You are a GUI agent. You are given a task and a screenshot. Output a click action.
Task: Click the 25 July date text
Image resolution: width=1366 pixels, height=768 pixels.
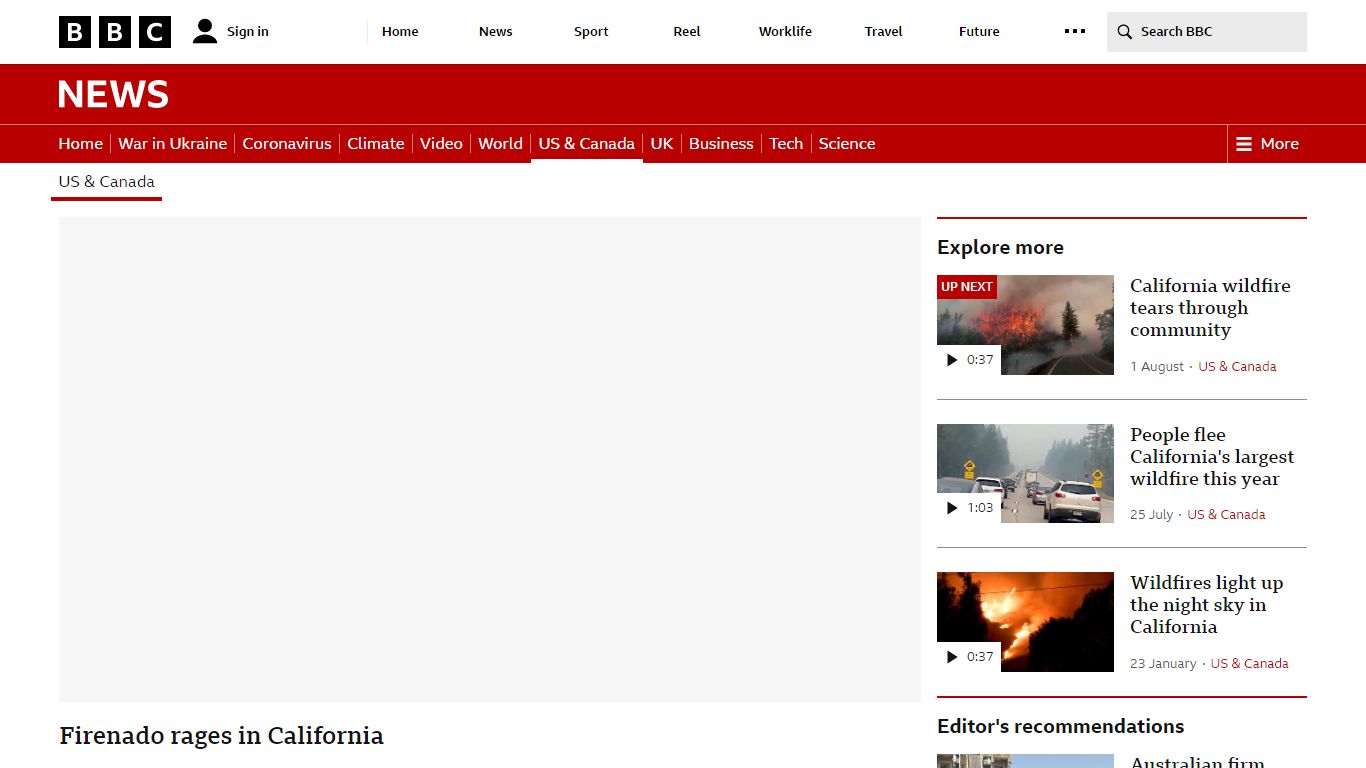(1152, 515)
